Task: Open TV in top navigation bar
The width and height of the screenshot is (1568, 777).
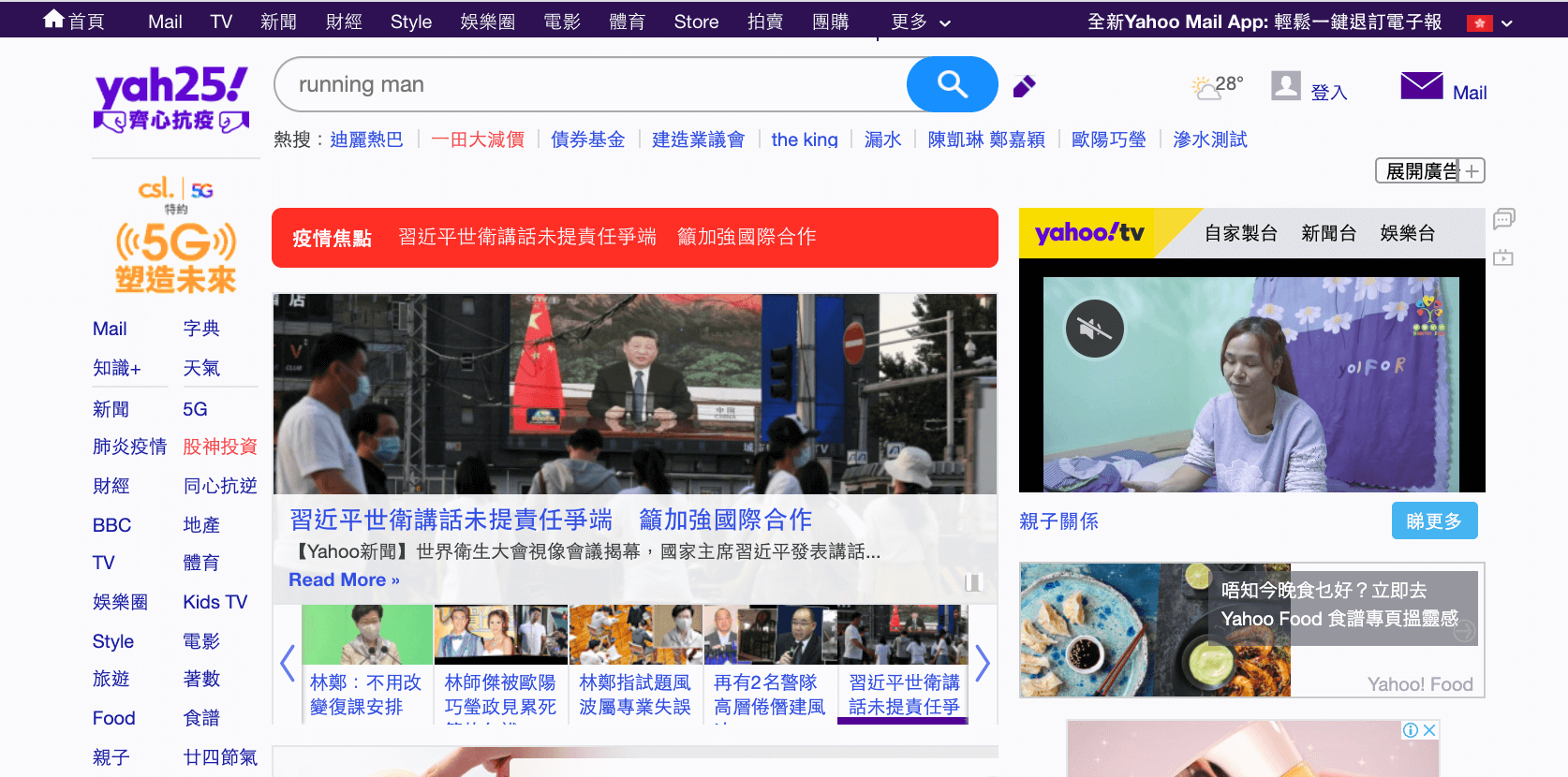Action: point(221,22)
